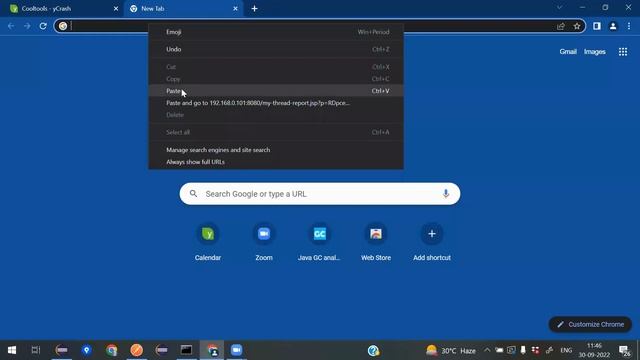Viewport: 640px width, 360px height.
Task: Choose Paste in the context menu
Action: point(276,91)
